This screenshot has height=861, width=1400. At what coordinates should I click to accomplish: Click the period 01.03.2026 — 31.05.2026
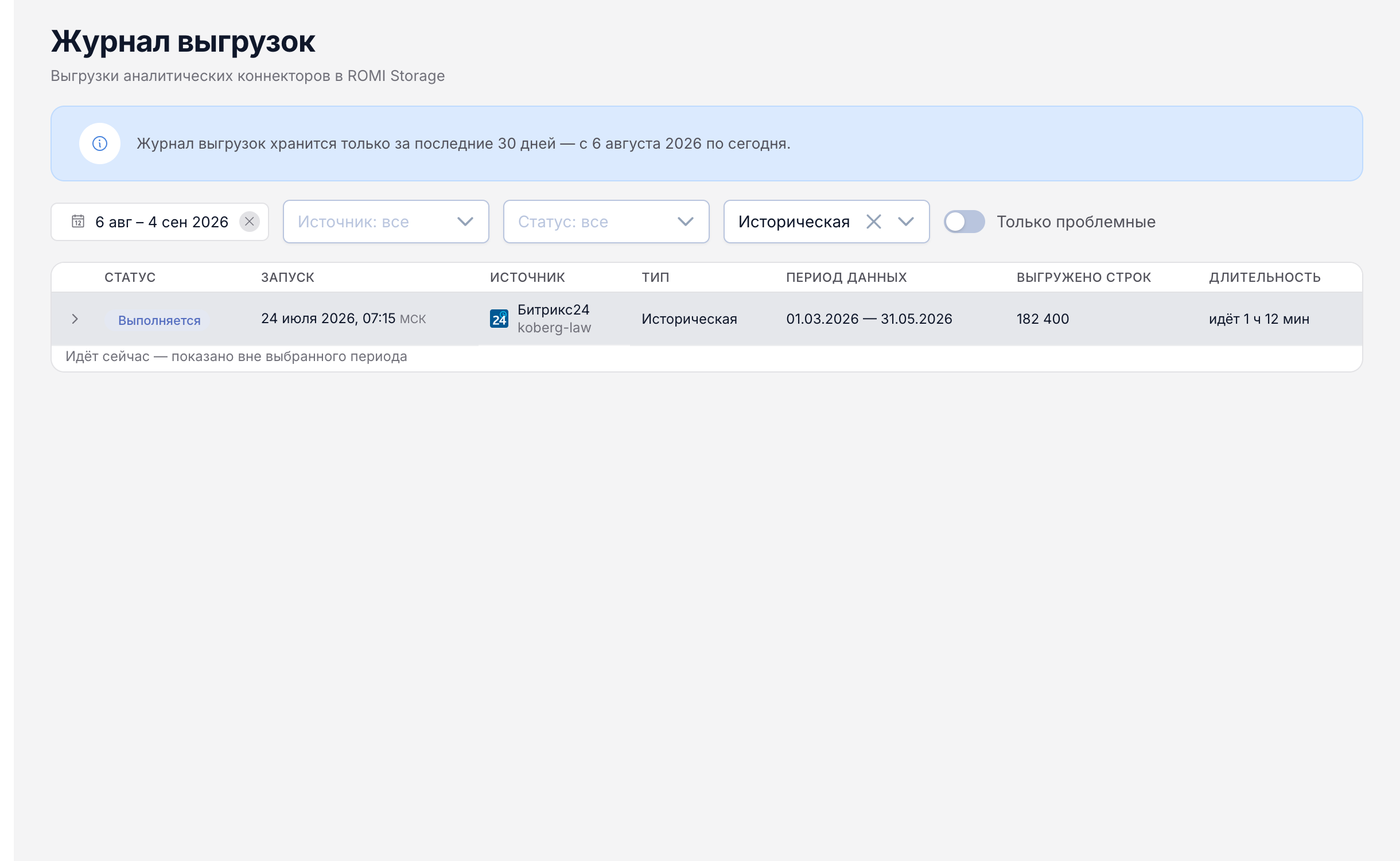869,319
